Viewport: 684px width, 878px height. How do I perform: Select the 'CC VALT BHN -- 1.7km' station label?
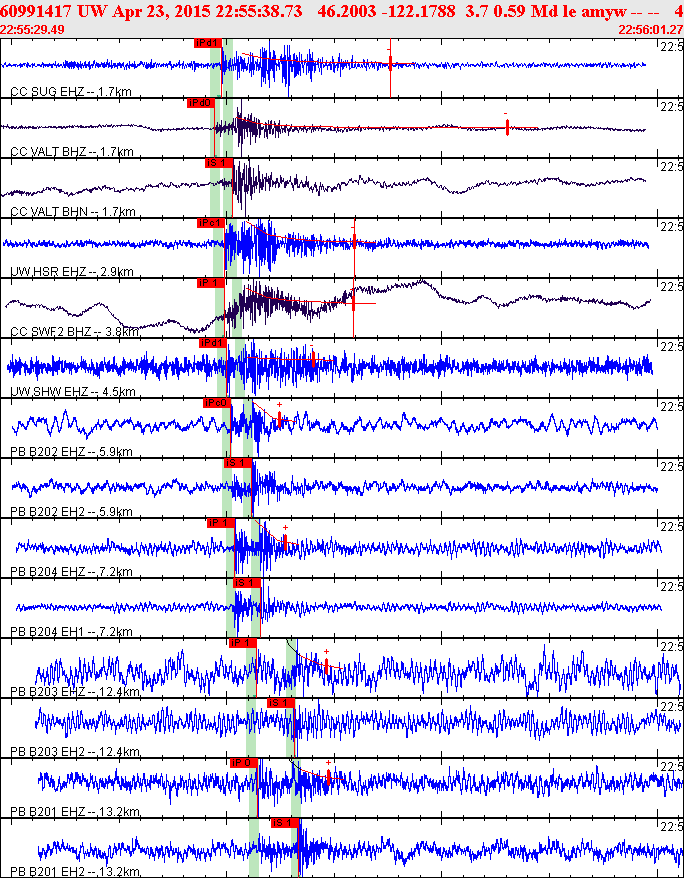point(73,212)
